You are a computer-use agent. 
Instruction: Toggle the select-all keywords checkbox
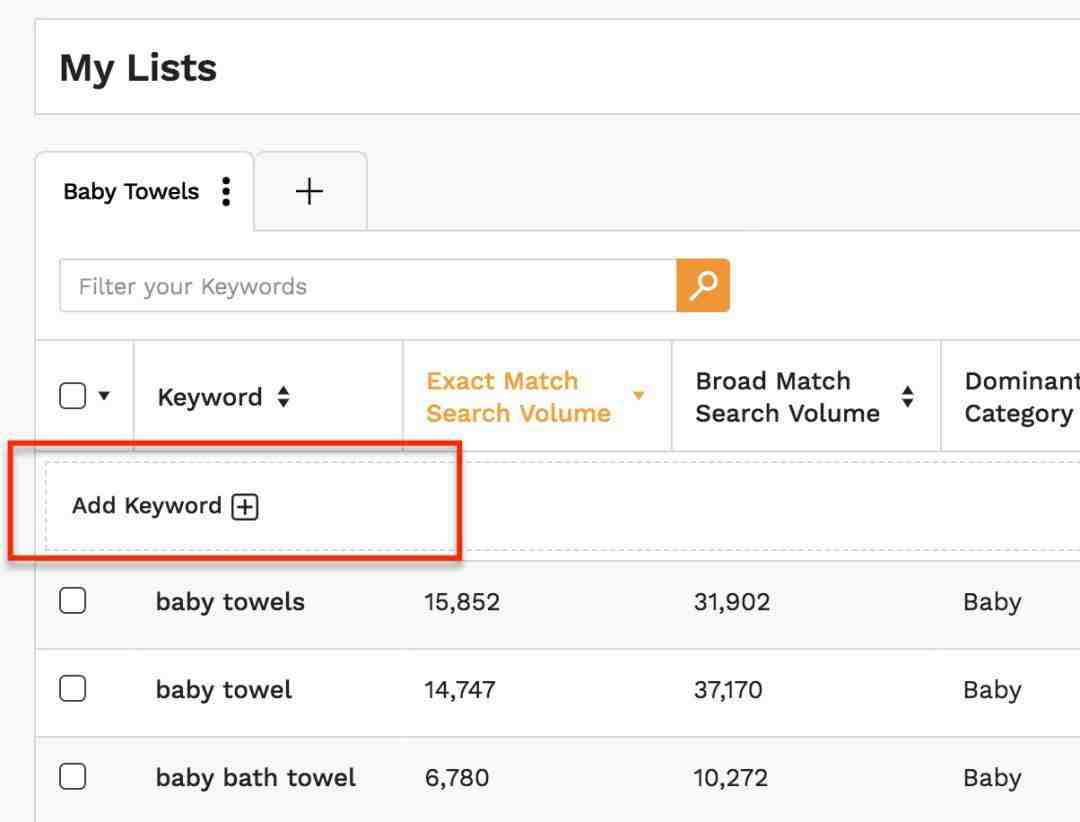73,396
